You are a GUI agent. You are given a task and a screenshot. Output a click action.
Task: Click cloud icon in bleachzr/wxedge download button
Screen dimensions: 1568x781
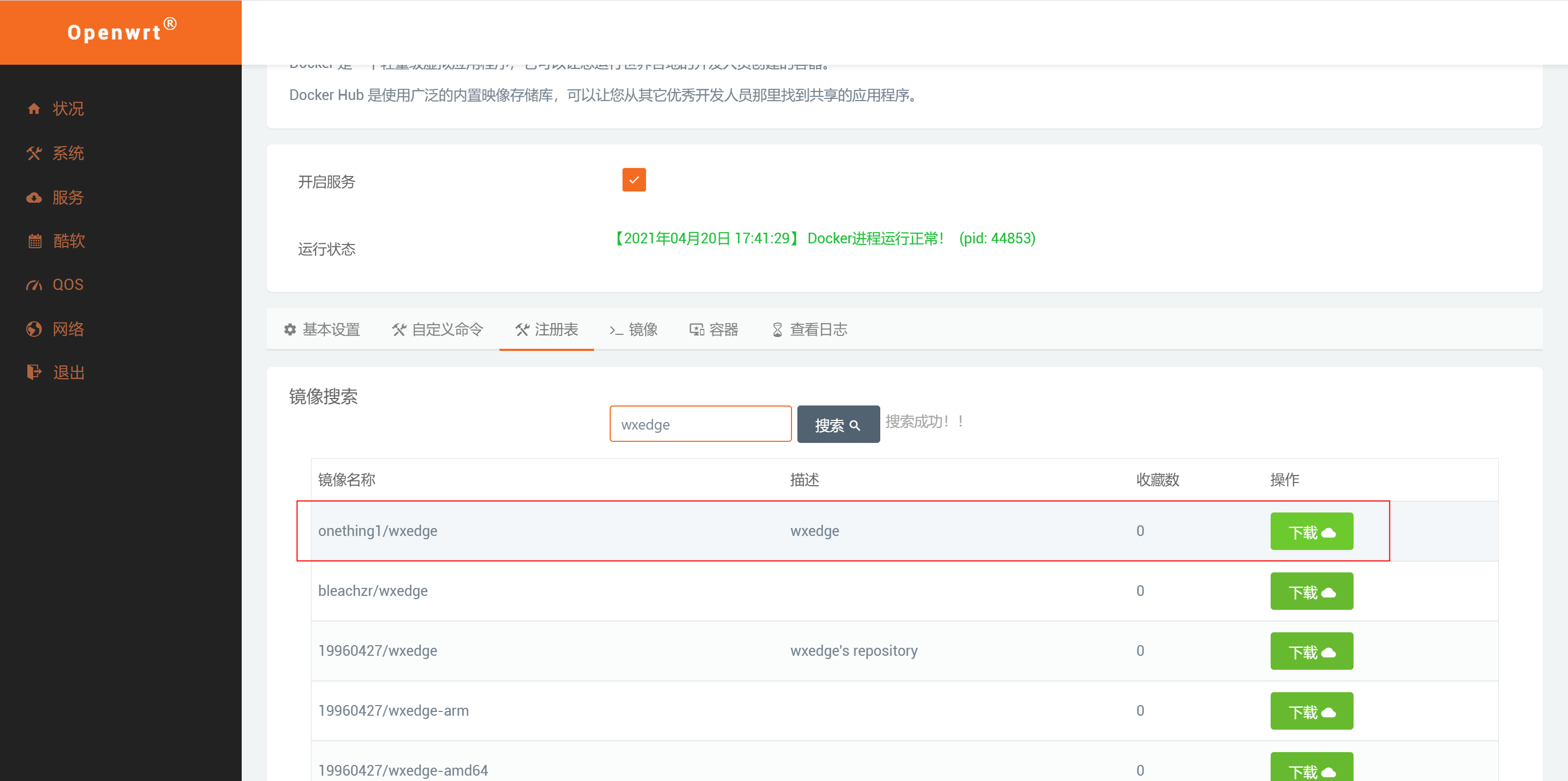coord(1329,593)
